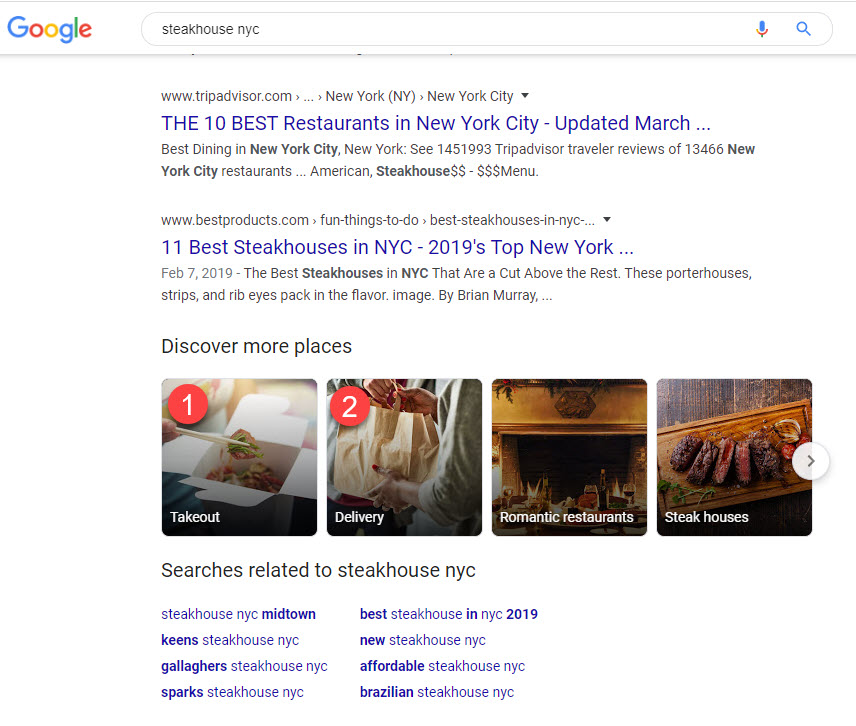Start voice search with microphone icon

tap(762, 29)
